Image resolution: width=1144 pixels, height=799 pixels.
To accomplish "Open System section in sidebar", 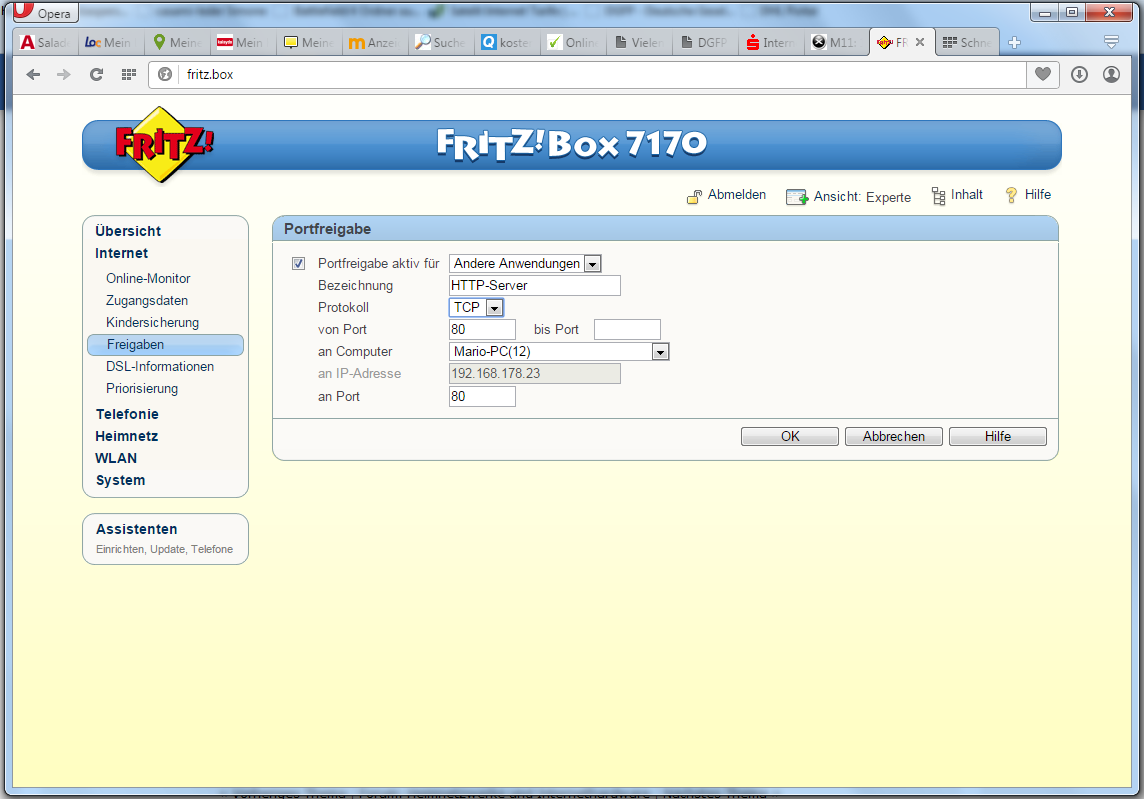I will [x=120, y=480].
